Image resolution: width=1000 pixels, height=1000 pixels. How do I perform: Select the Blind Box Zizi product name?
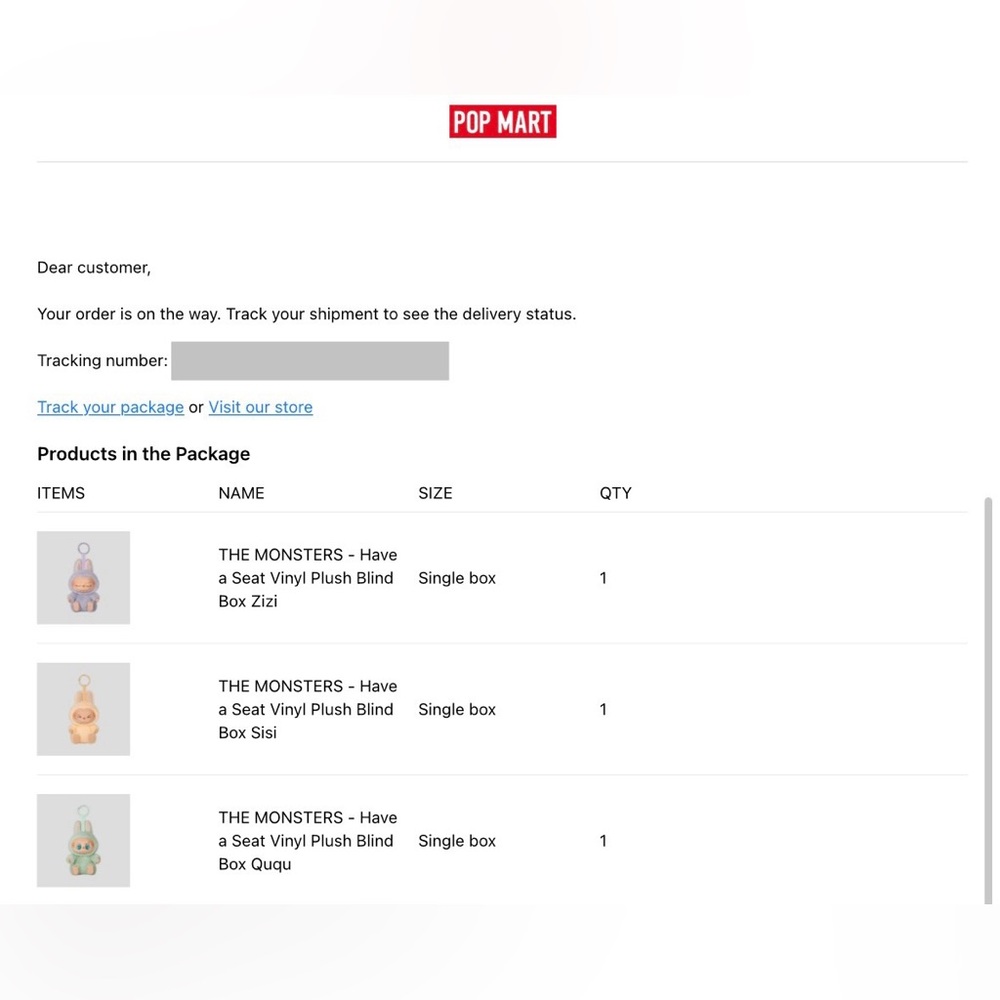pos(307,578)
